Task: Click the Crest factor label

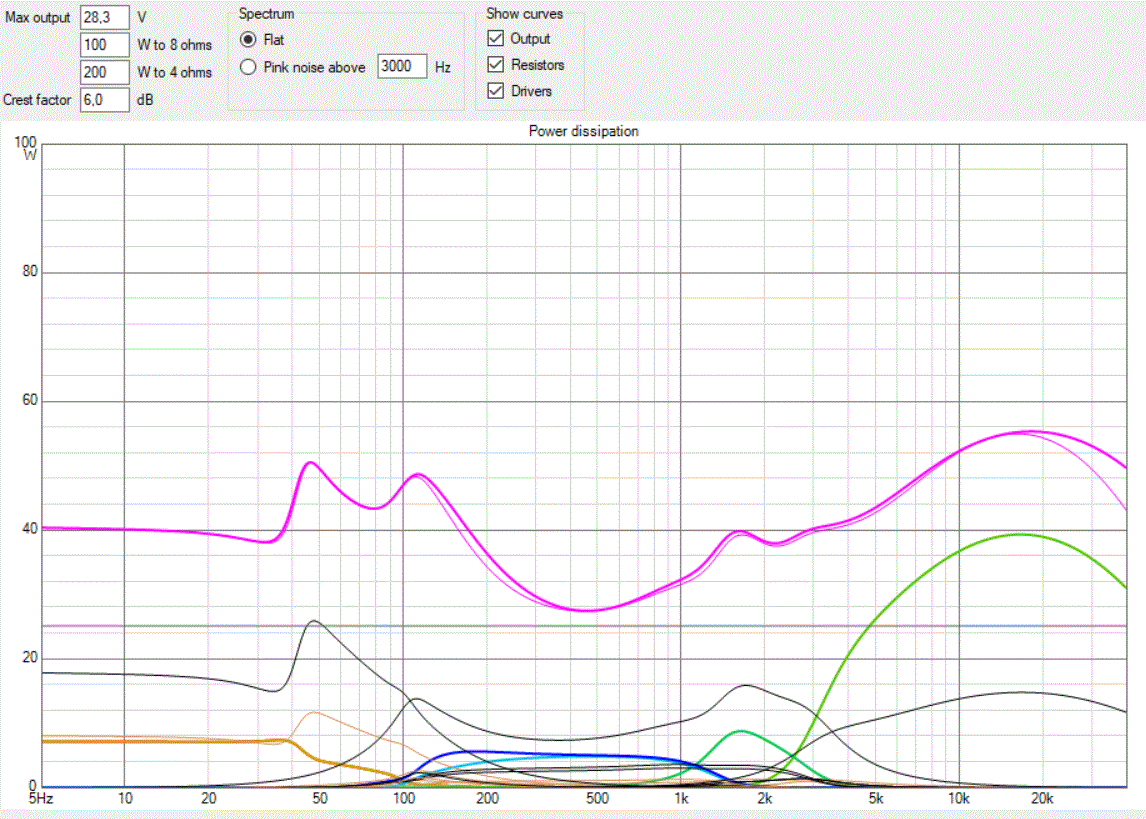Action: 37,100
